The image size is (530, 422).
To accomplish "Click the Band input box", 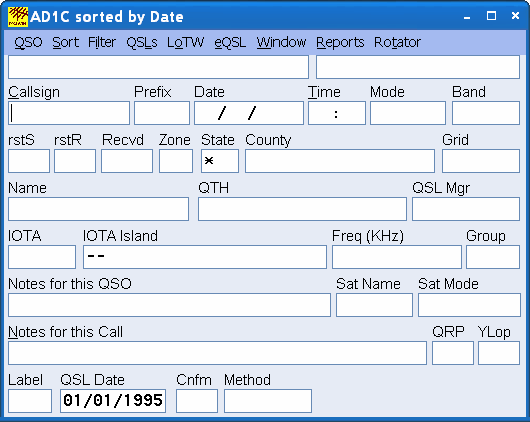I will 486,113.
